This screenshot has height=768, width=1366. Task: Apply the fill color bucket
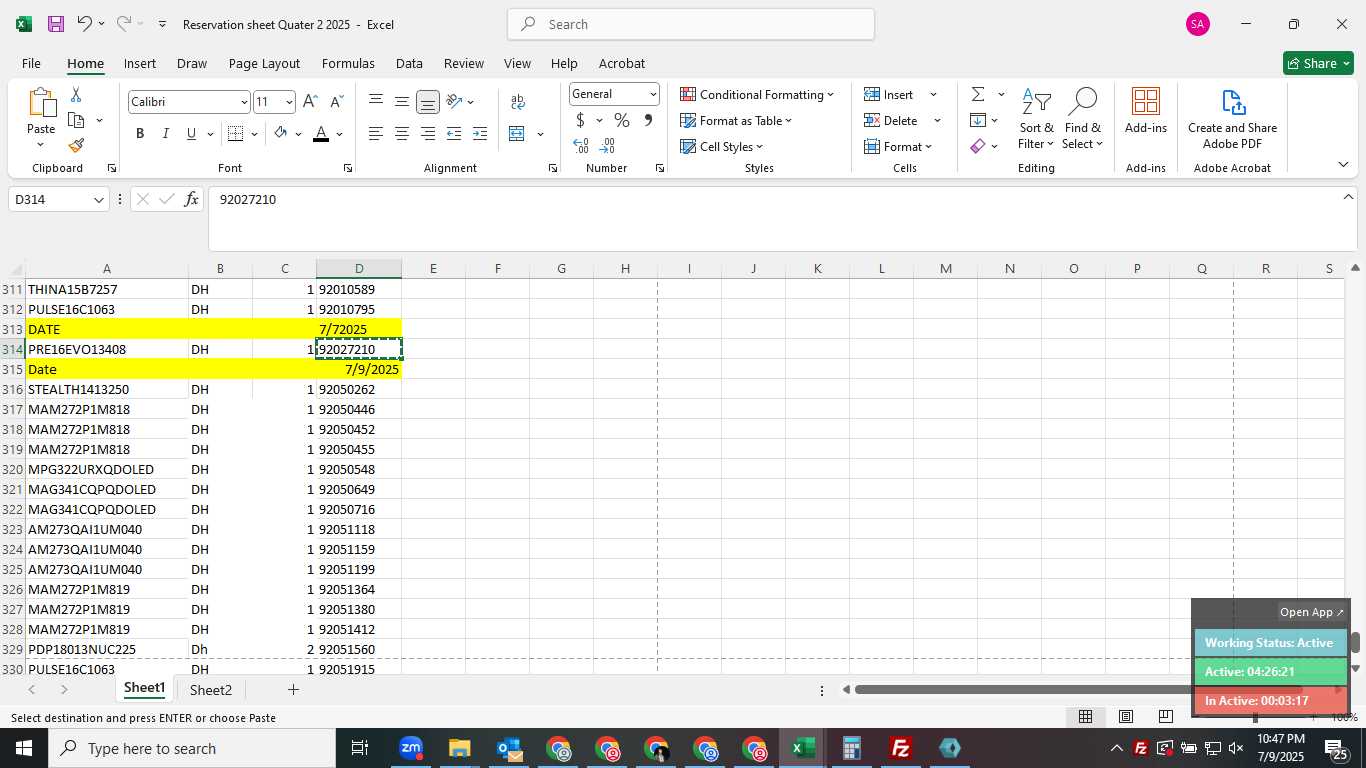pyautogui.click(x=281, y=133)
